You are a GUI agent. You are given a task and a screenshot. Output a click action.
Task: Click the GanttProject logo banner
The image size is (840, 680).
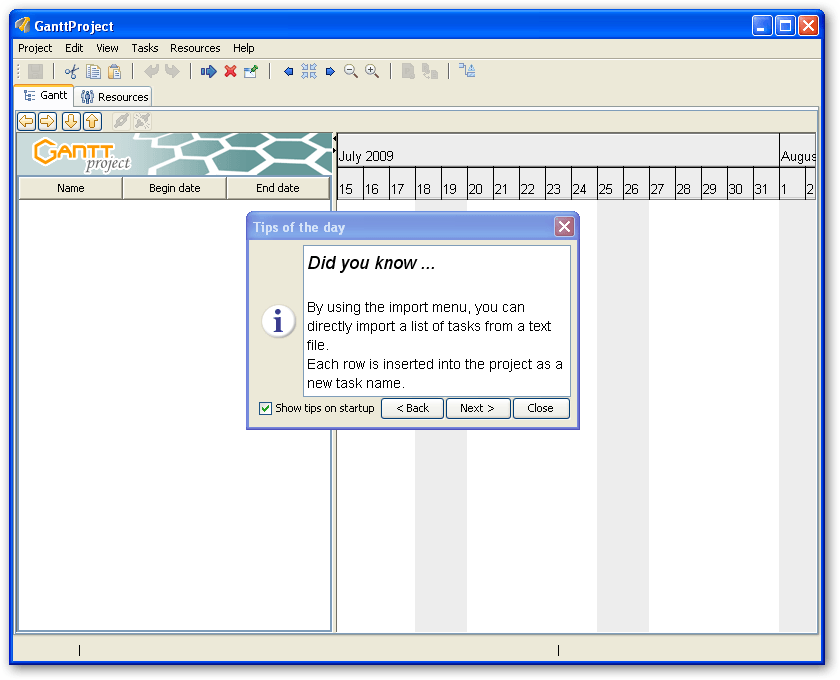click(x=175, y=154)
